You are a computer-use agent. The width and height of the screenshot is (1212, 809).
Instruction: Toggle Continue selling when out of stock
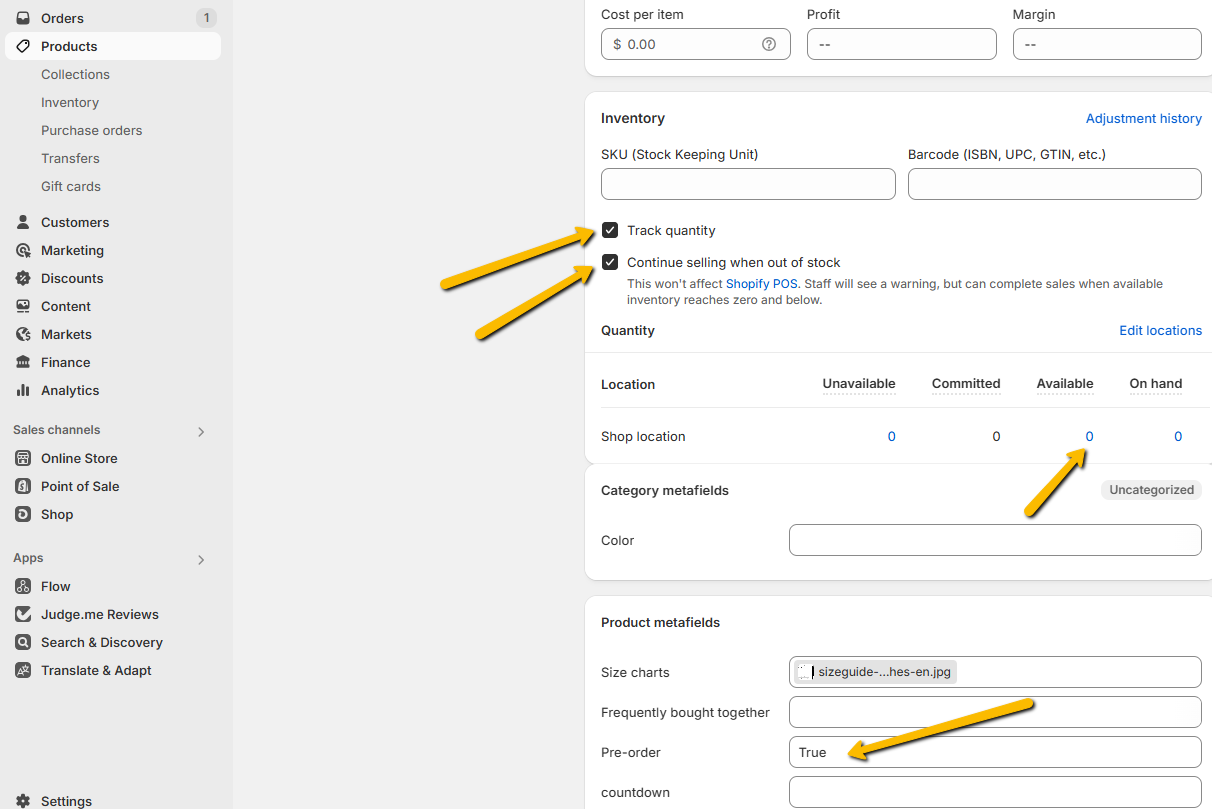[610, 262]
